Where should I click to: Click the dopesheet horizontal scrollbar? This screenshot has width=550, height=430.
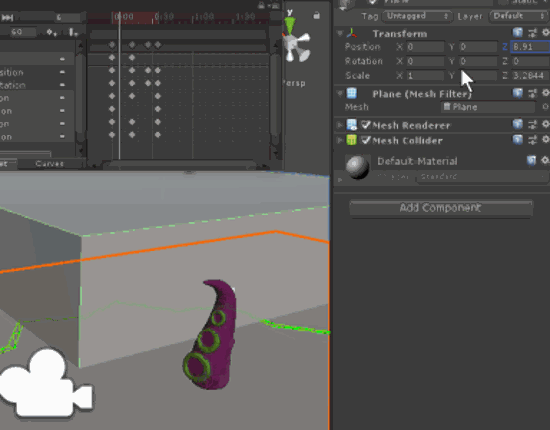[x=182, y=164]
